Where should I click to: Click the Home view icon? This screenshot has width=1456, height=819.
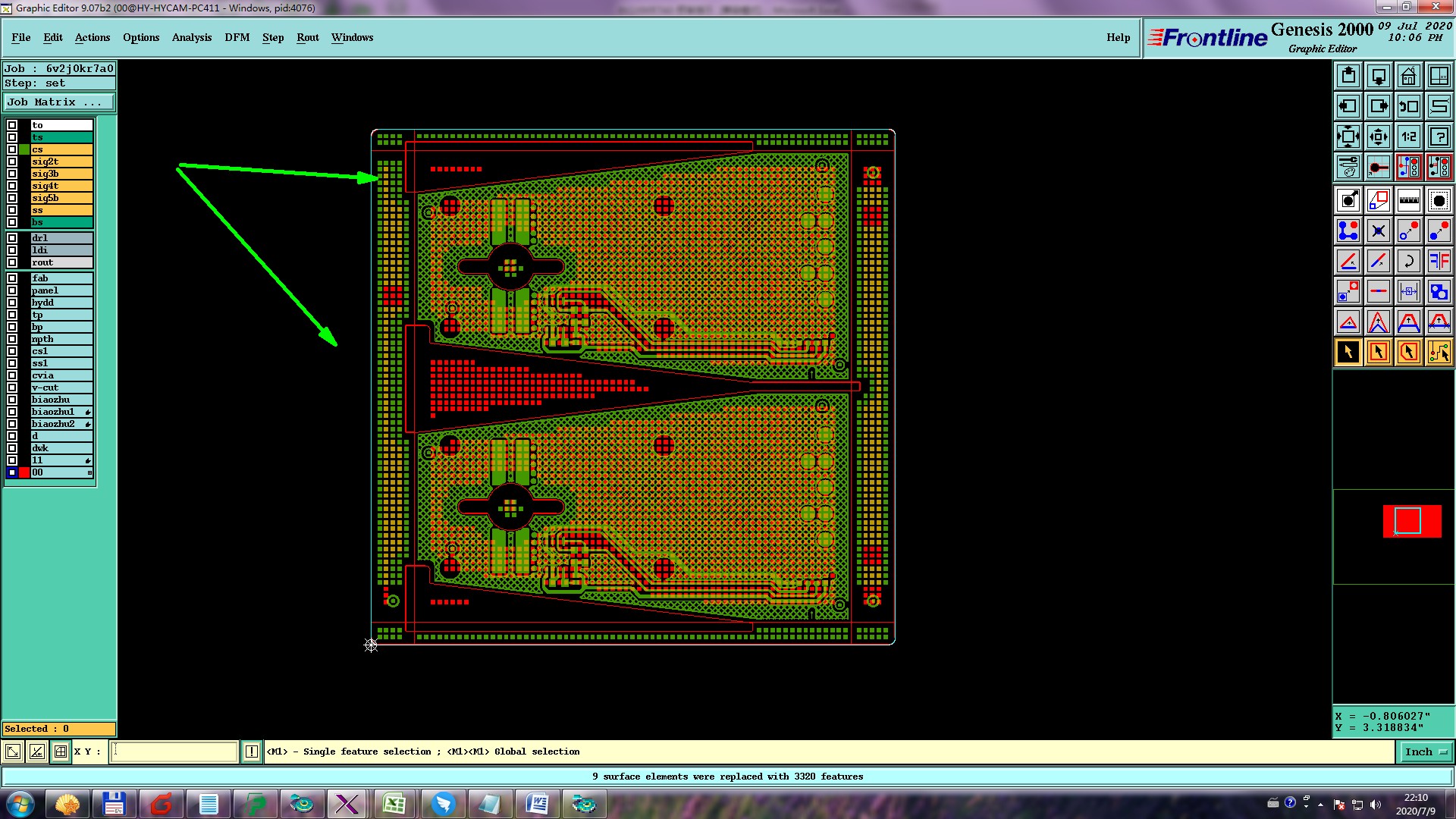pyautogui.click(x=1408, y=76)
